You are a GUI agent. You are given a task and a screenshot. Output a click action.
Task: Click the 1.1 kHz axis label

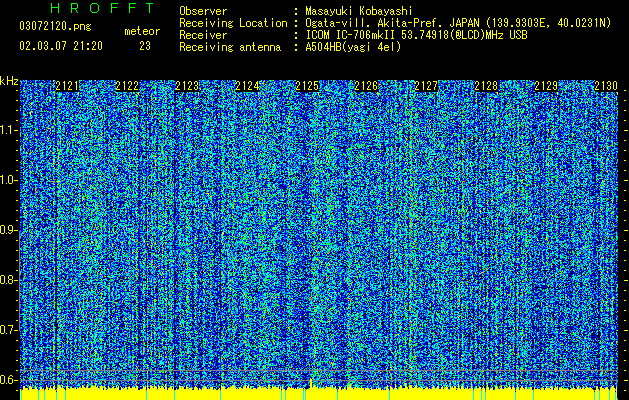click(x=9, y=130)
